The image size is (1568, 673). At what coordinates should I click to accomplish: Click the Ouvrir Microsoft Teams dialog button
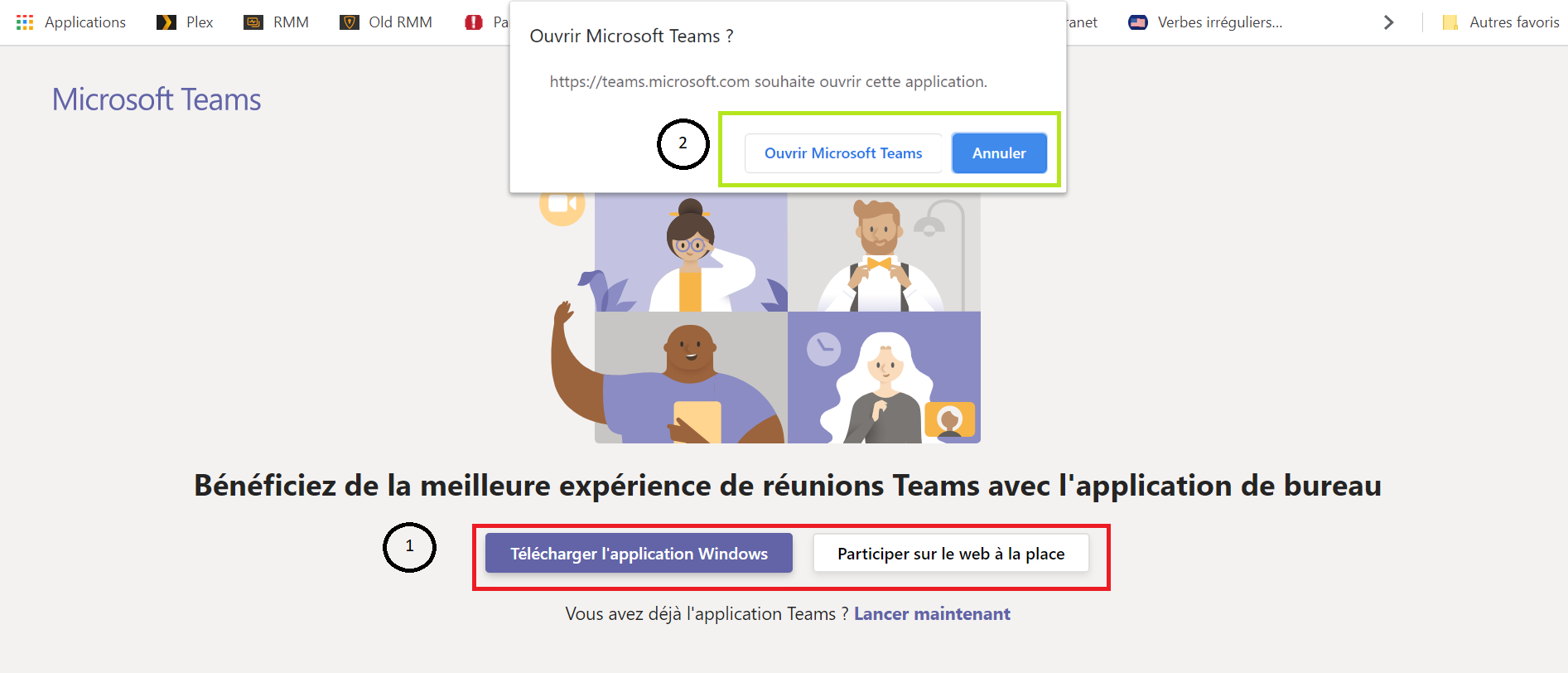[x=842, y=153]
